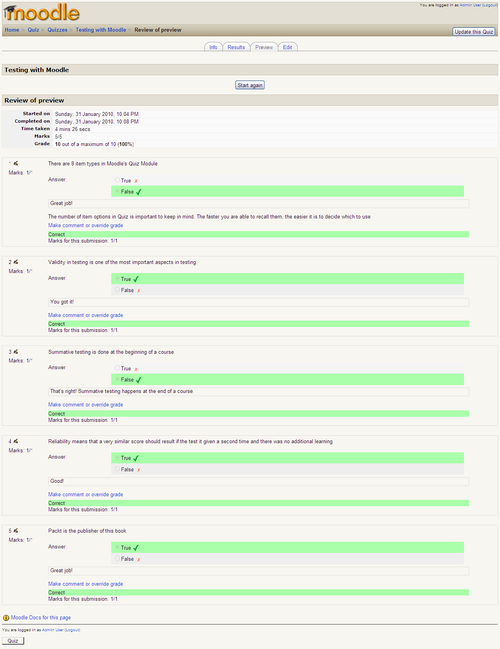
Task: Click 'Review of preview' section heading
Action: 34,100
